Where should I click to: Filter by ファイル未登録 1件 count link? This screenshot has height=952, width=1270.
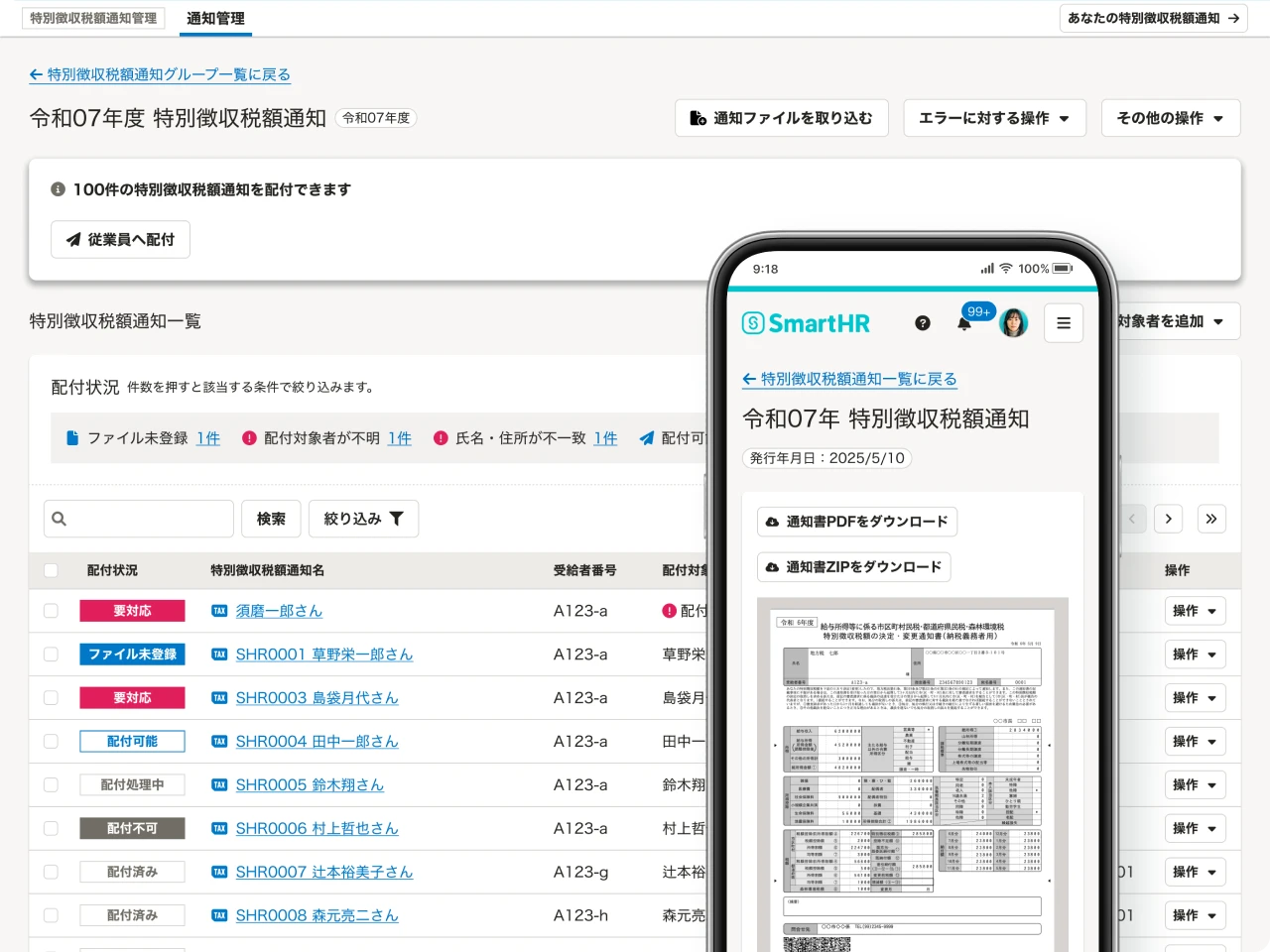tap(208, 438)
